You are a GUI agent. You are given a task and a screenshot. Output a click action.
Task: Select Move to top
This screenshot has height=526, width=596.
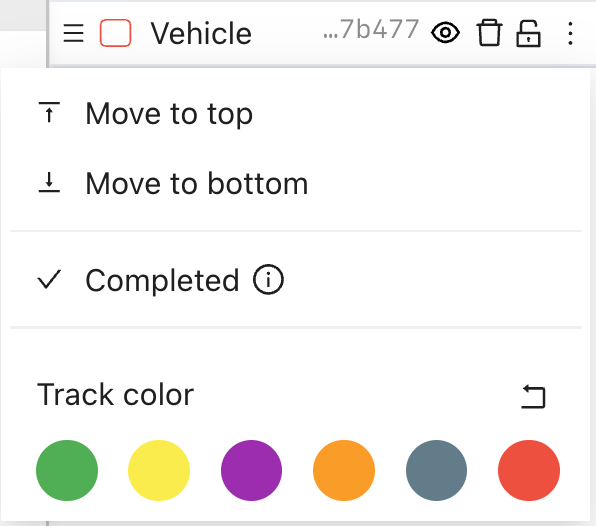[x=296, y=113]
